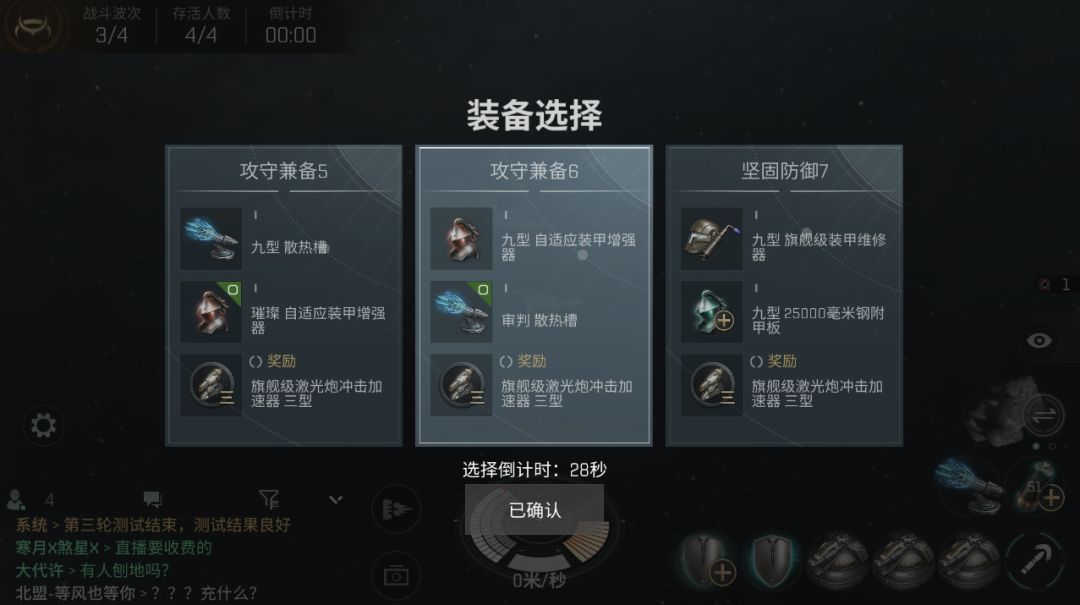Screen dimensions: 1080x605
Task: Click 九型 25000毫米钢附甲板 plate icon
Action: (712, 311)
